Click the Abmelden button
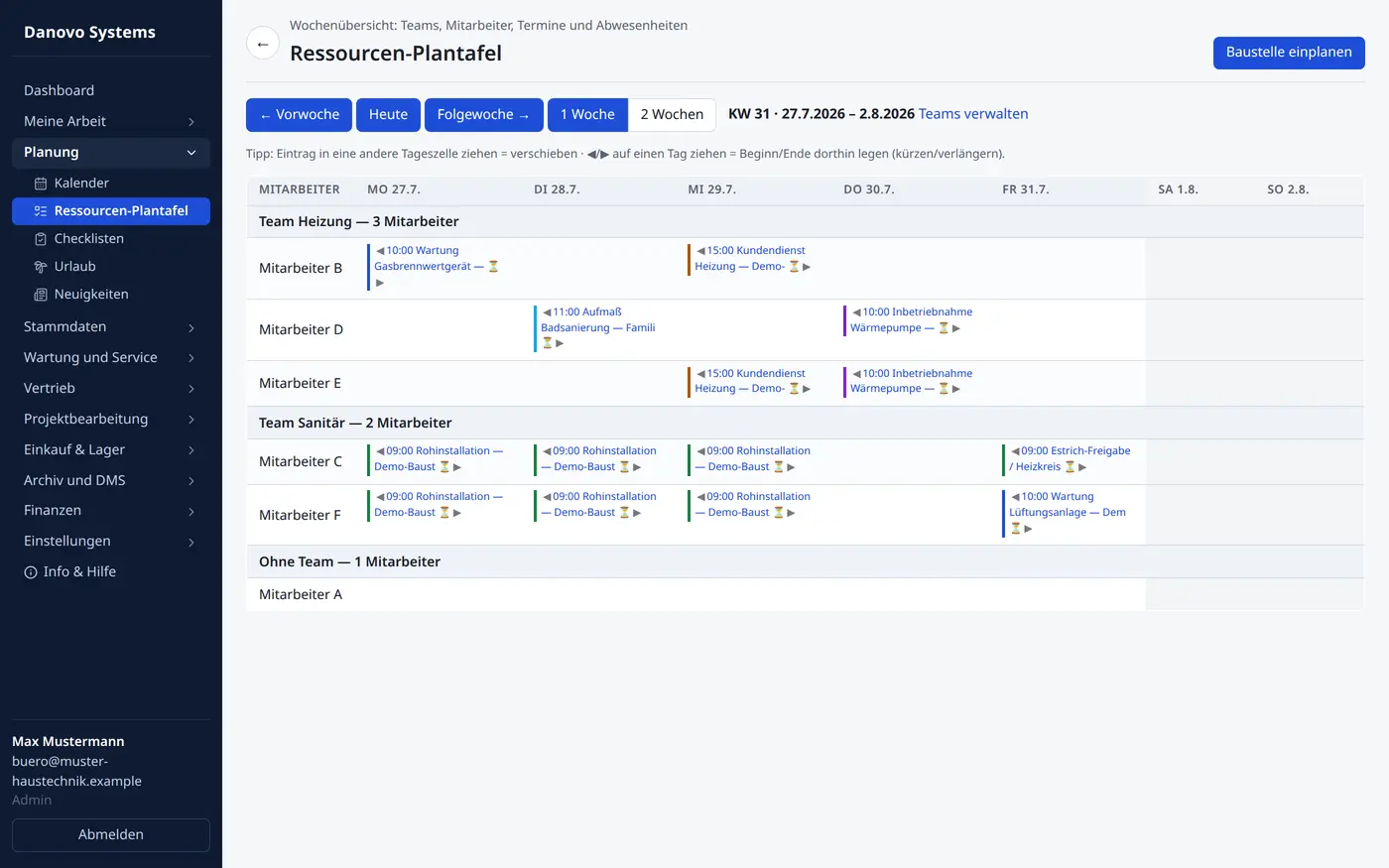This screenshot has height=868, width=1389. (111, 835)
